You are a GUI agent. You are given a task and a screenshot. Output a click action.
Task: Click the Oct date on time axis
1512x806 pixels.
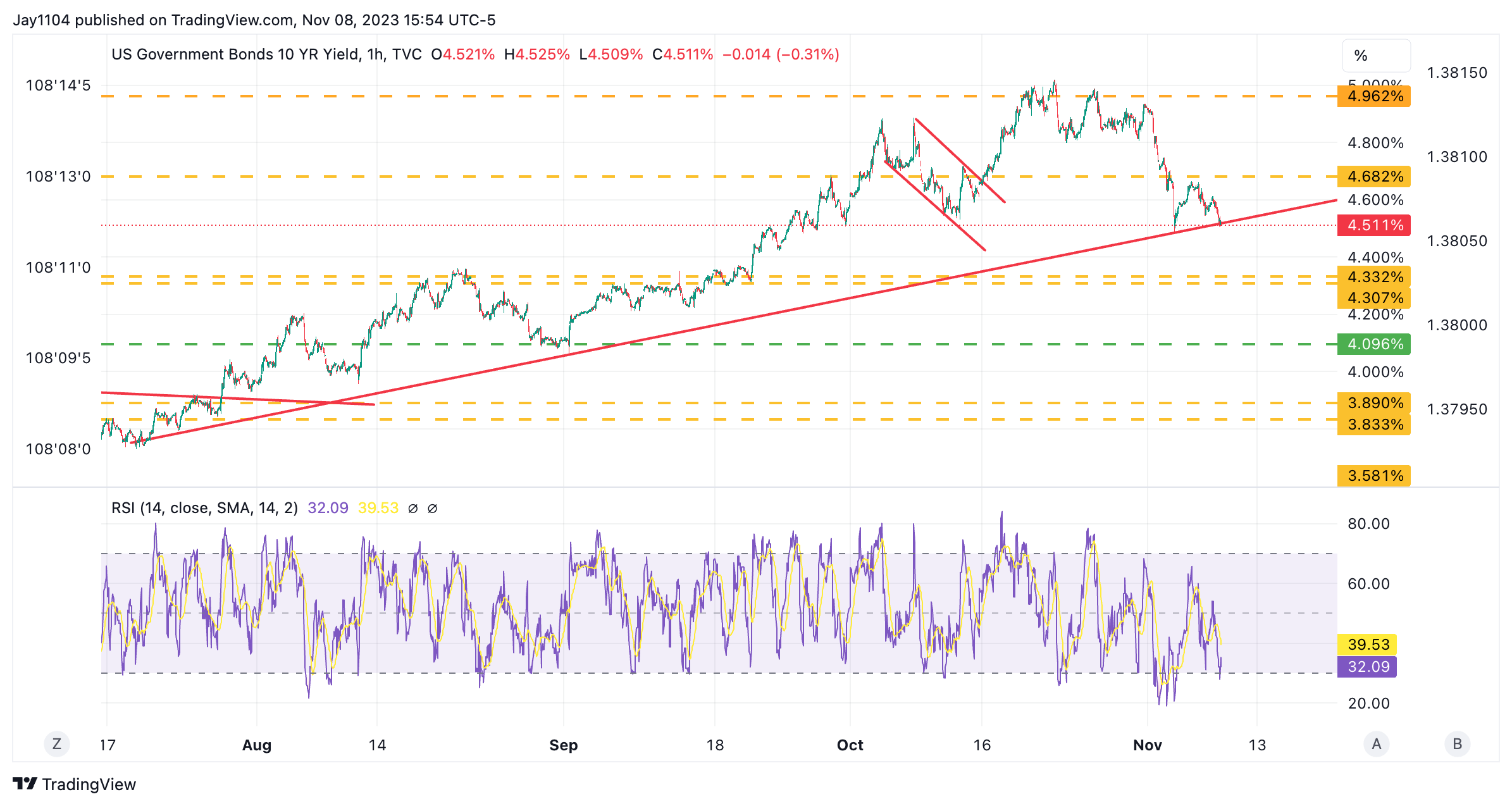[x=850, y=745]
